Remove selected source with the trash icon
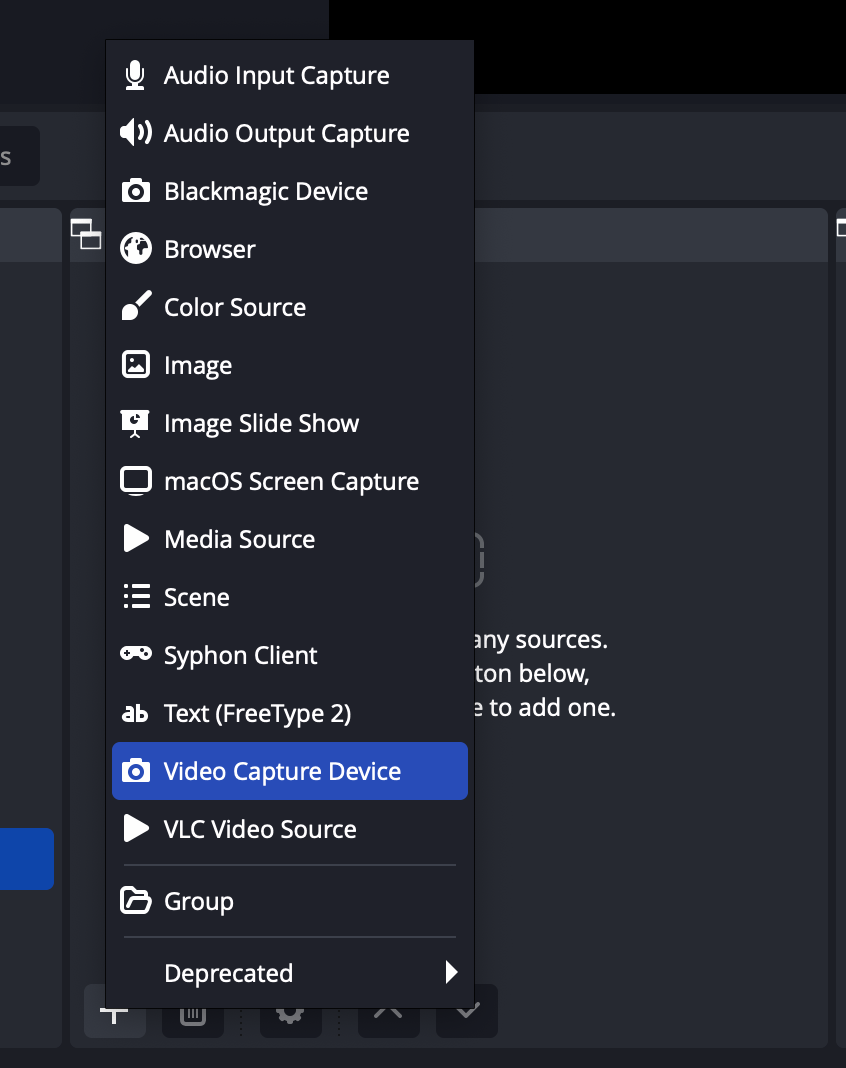 [192, 1011]
